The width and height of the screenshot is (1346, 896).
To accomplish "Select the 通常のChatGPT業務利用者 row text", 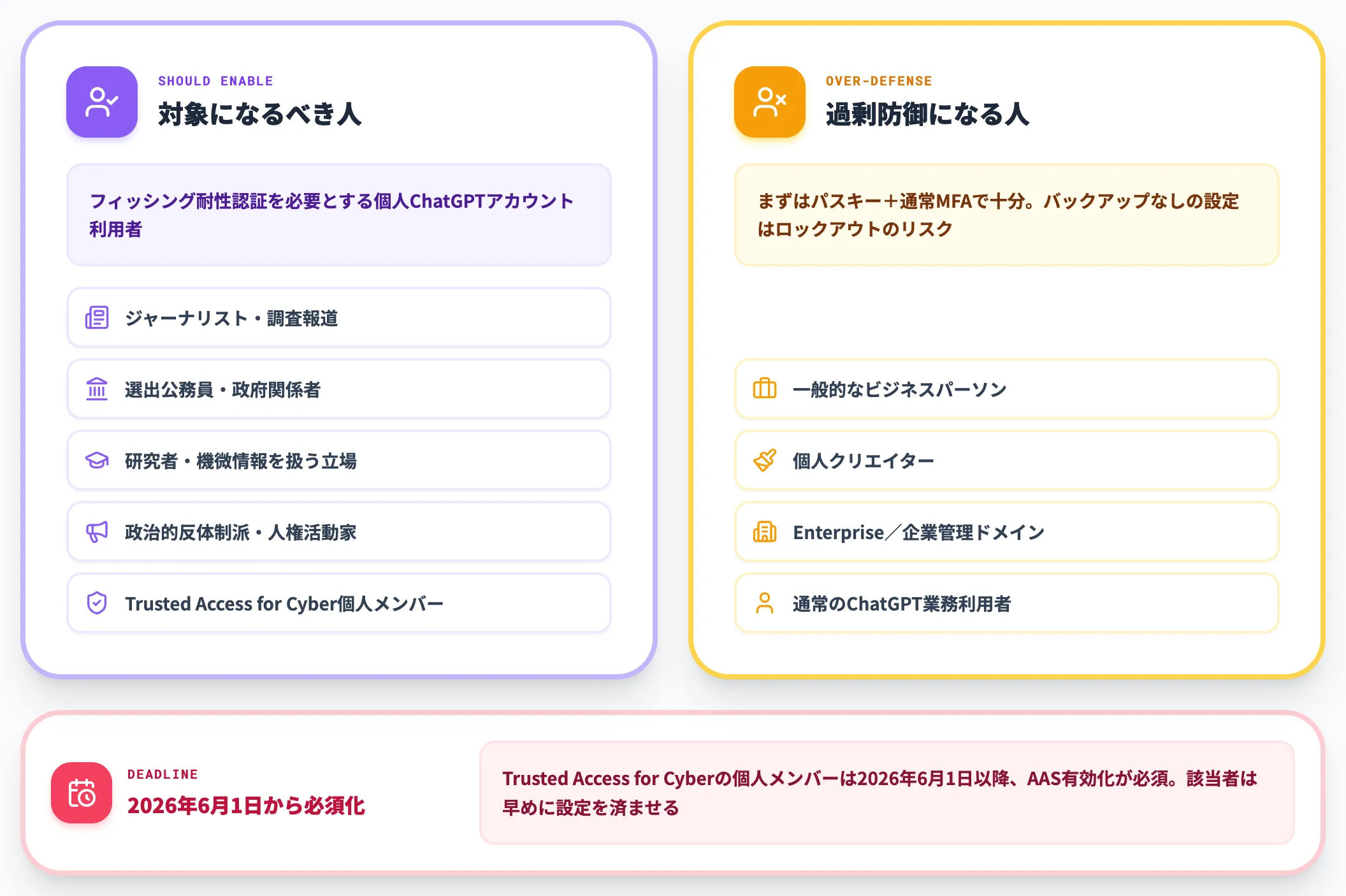I will [x=902, y=603].
